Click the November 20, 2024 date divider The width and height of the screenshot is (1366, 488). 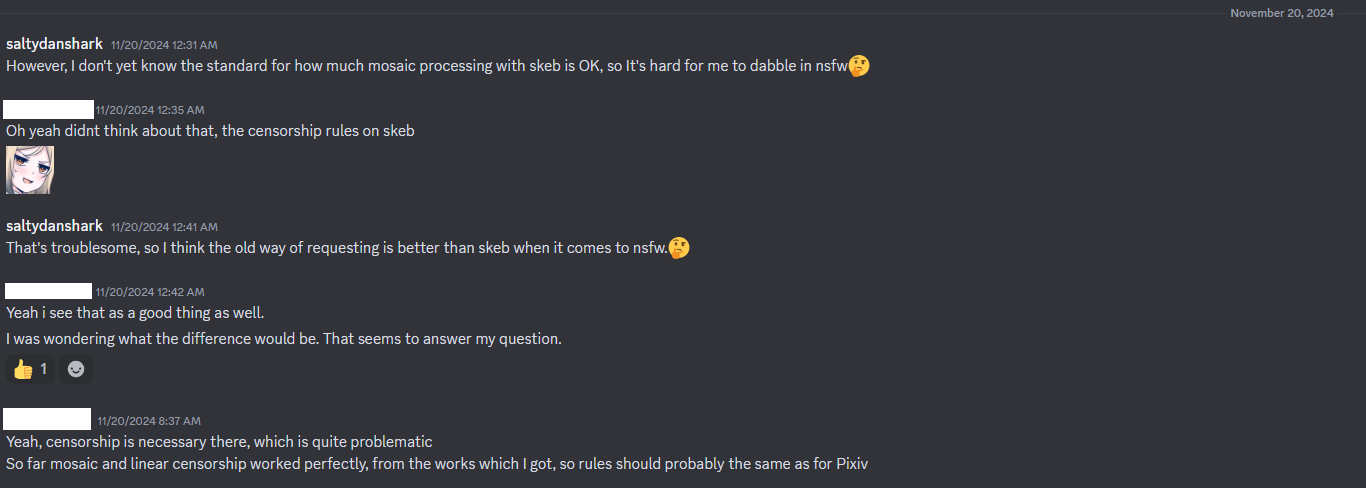pos(1281,13)
